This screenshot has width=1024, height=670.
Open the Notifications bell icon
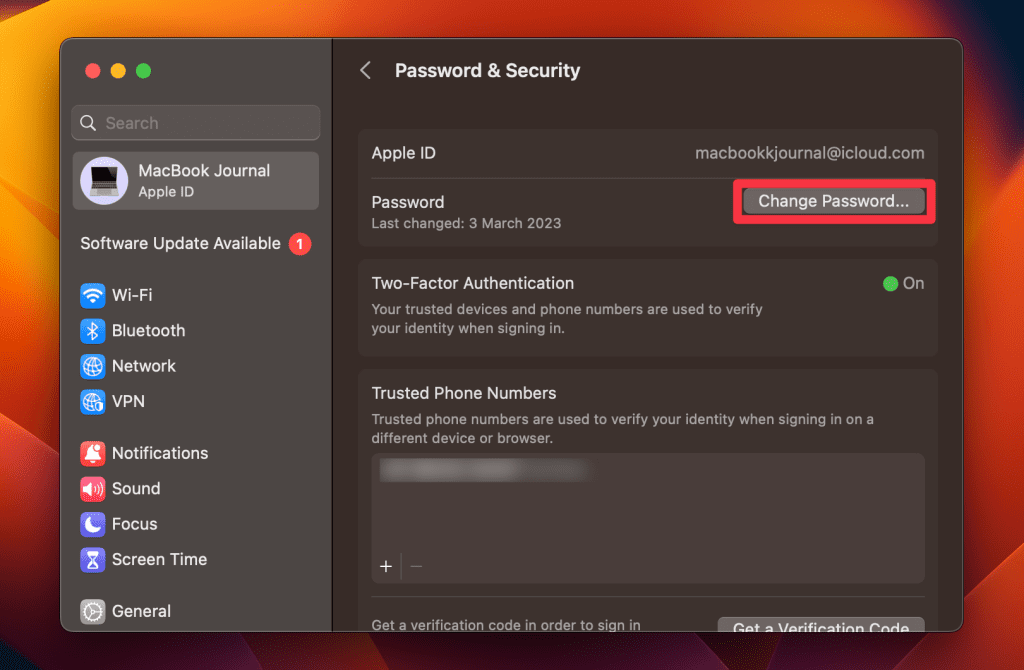tap(93, 453)
